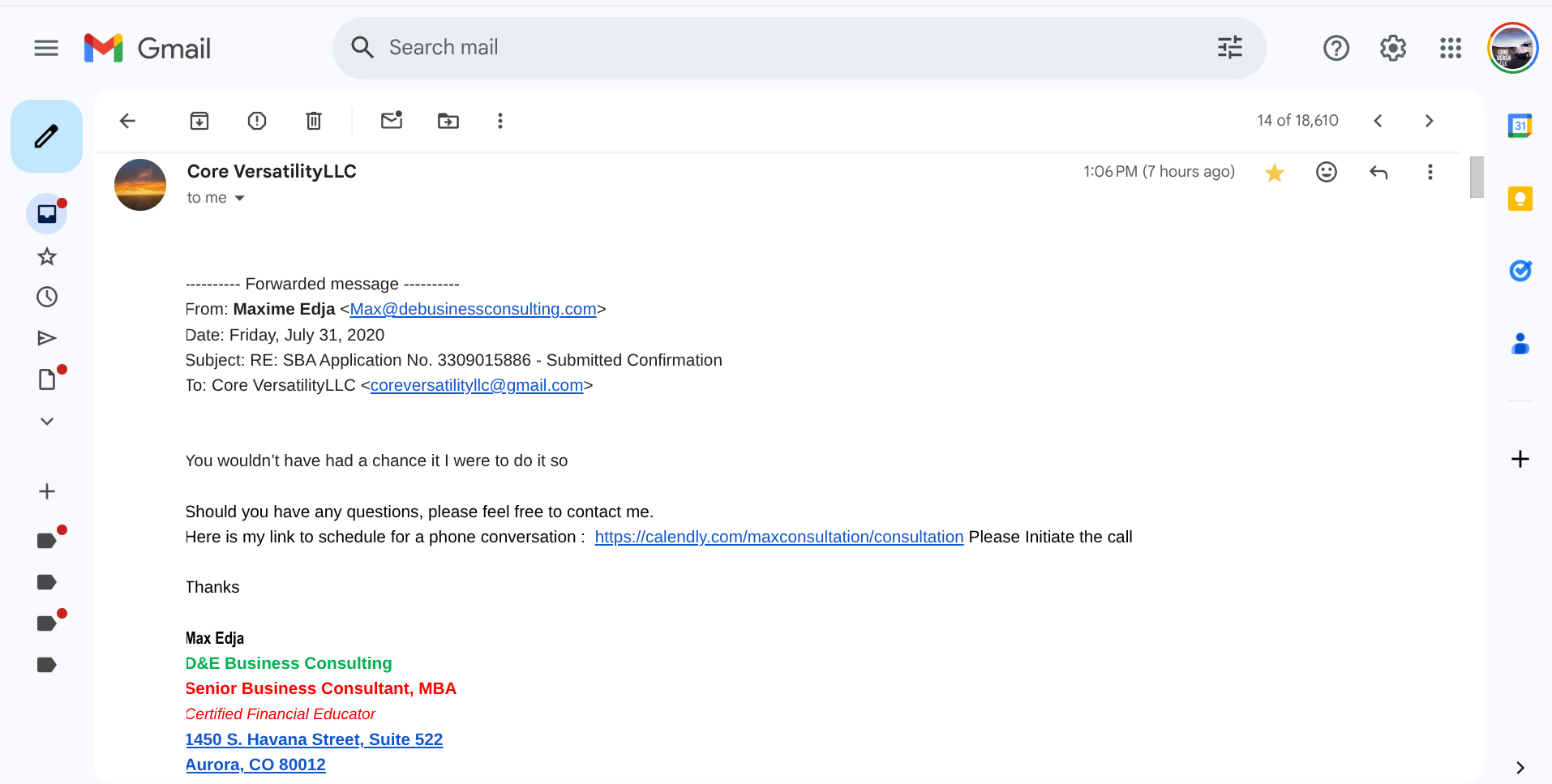Open the Inbox in the sidebar
This screenshot has width=1552, height=784.
(x=47, y=214)
